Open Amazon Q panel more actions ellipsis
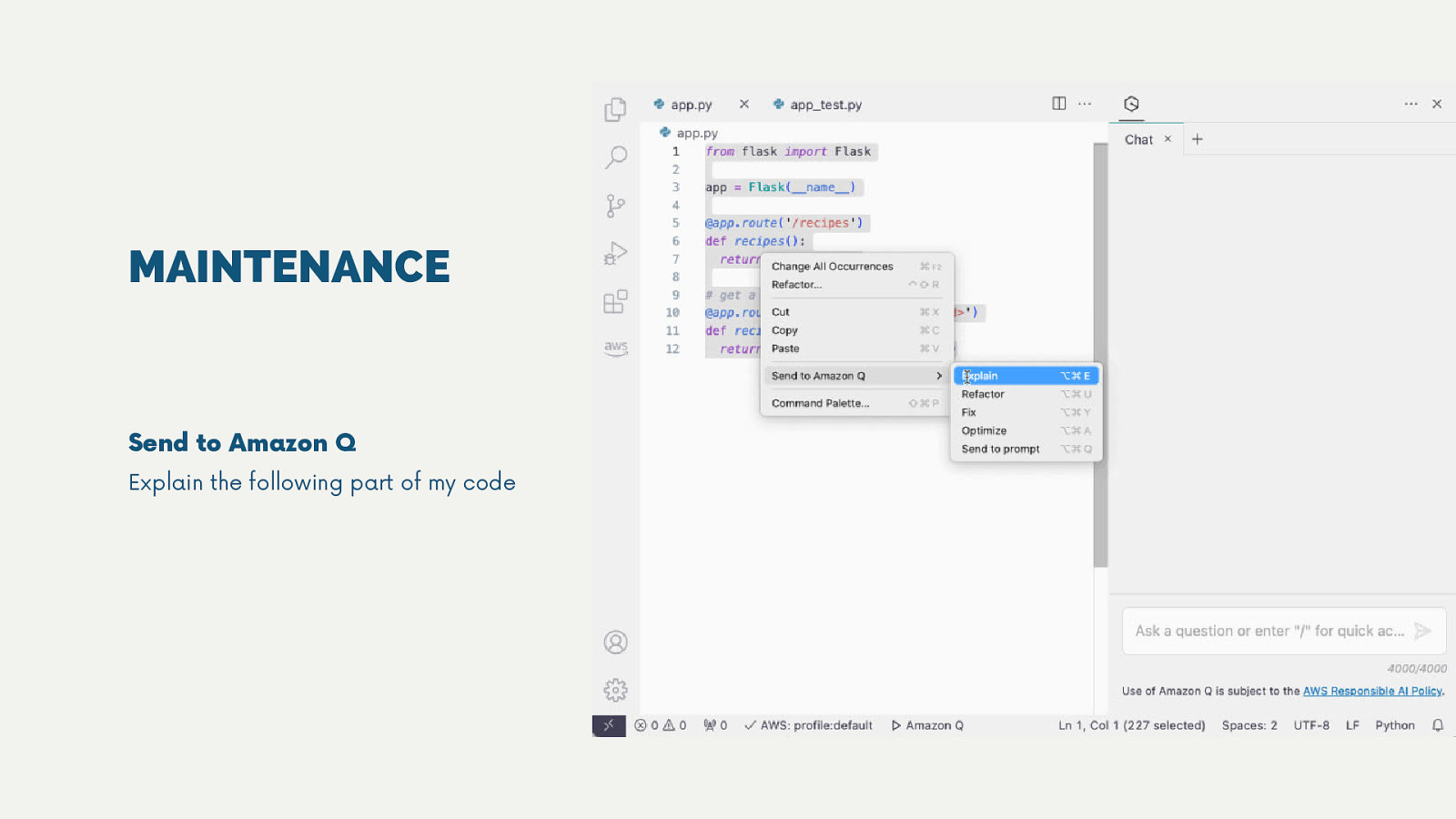 (x=1410, y=104)
